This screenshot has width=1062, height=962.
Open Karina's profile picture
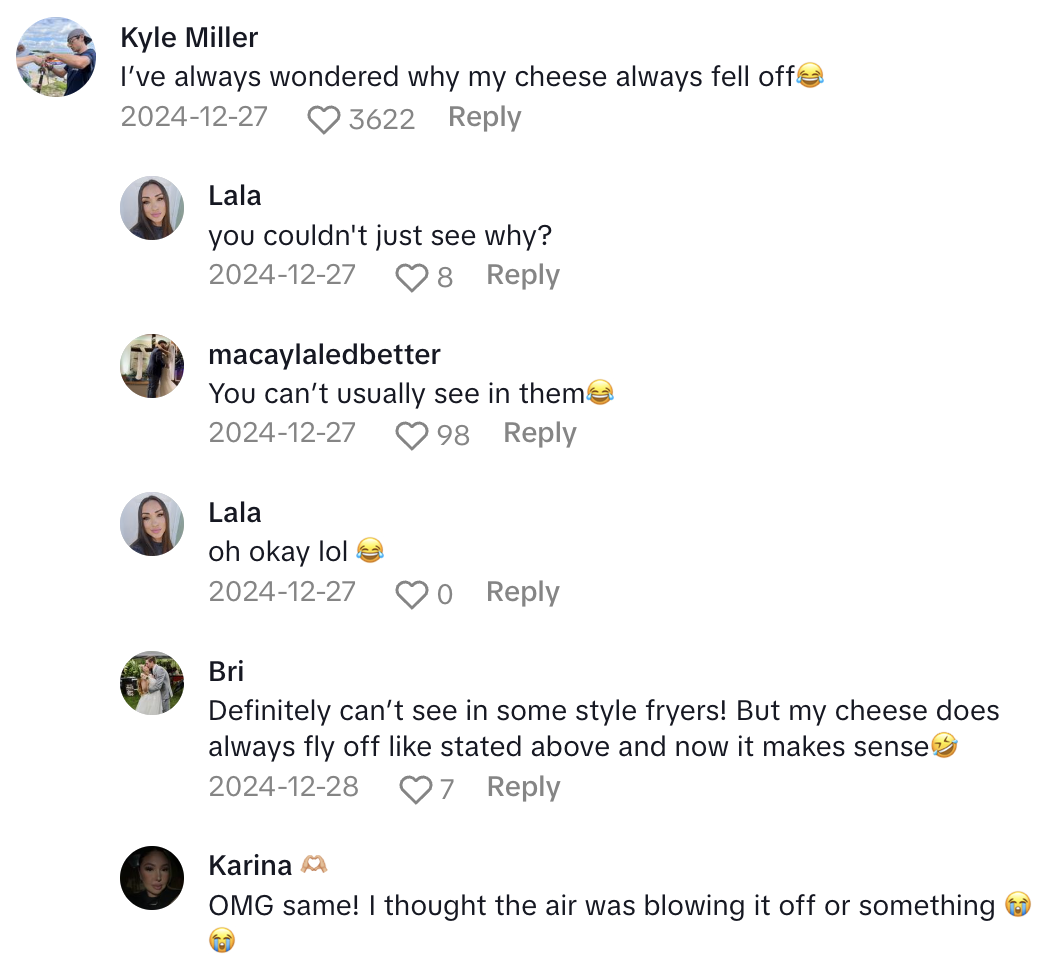(152, 878)
